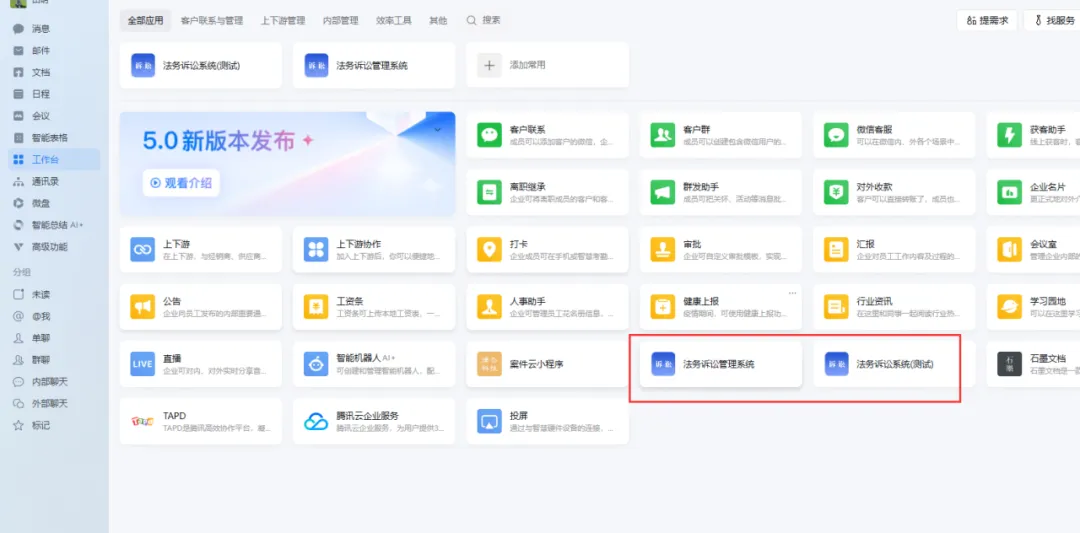Open the 腾讯云企业服务 cloud icon
Image resolution: width=1080 pixels, height=533 pixels.
(316, 421)
